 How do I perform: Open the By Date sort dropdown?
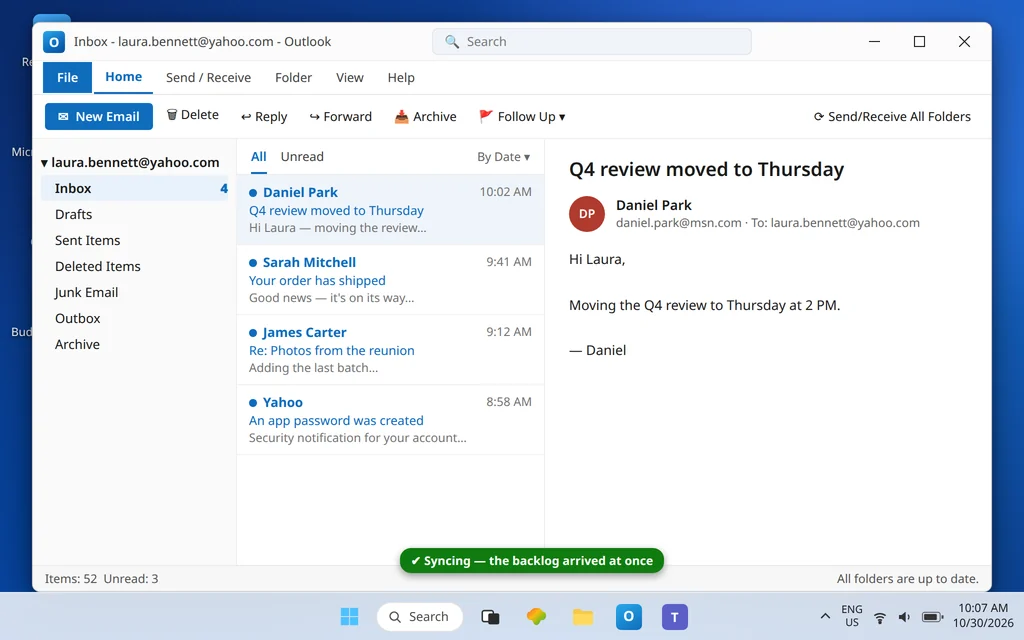tap(504, 157)
